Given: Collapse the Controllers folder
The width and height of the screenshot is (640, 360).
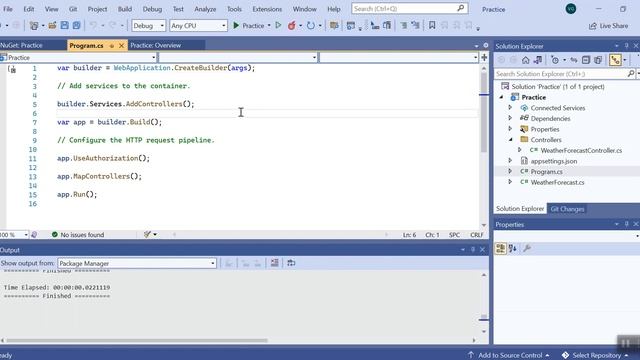Looking at the screenshot, I should (510, 140).
